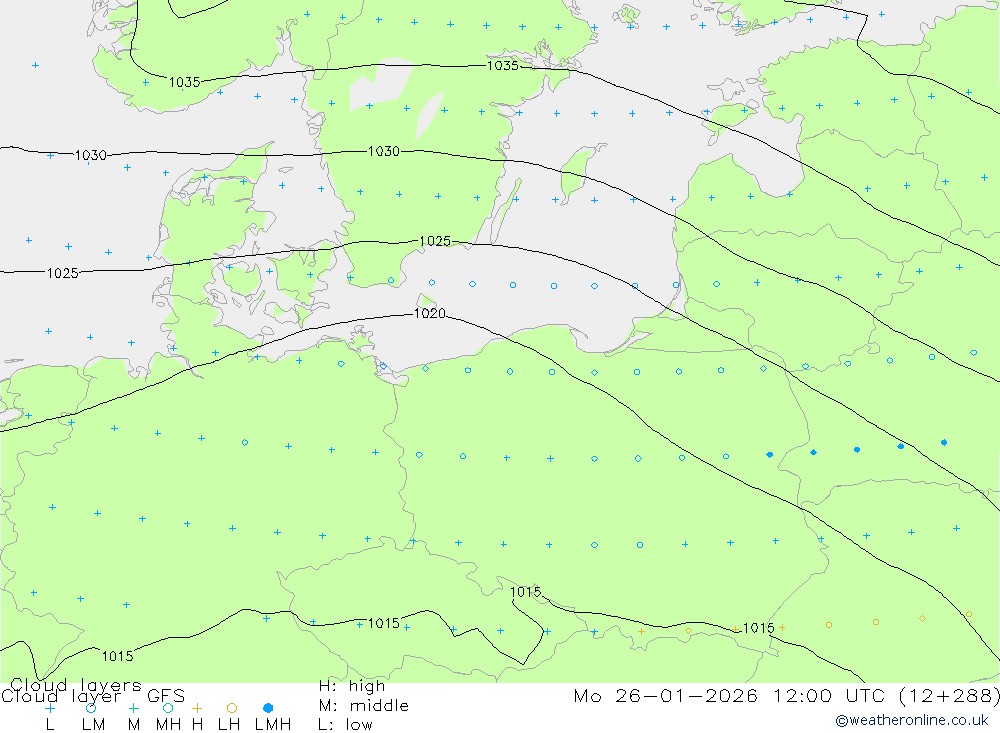Click the 1025 isobar label near southern Sweden
Screen dimensions: 1000x733
click(435, 241)
